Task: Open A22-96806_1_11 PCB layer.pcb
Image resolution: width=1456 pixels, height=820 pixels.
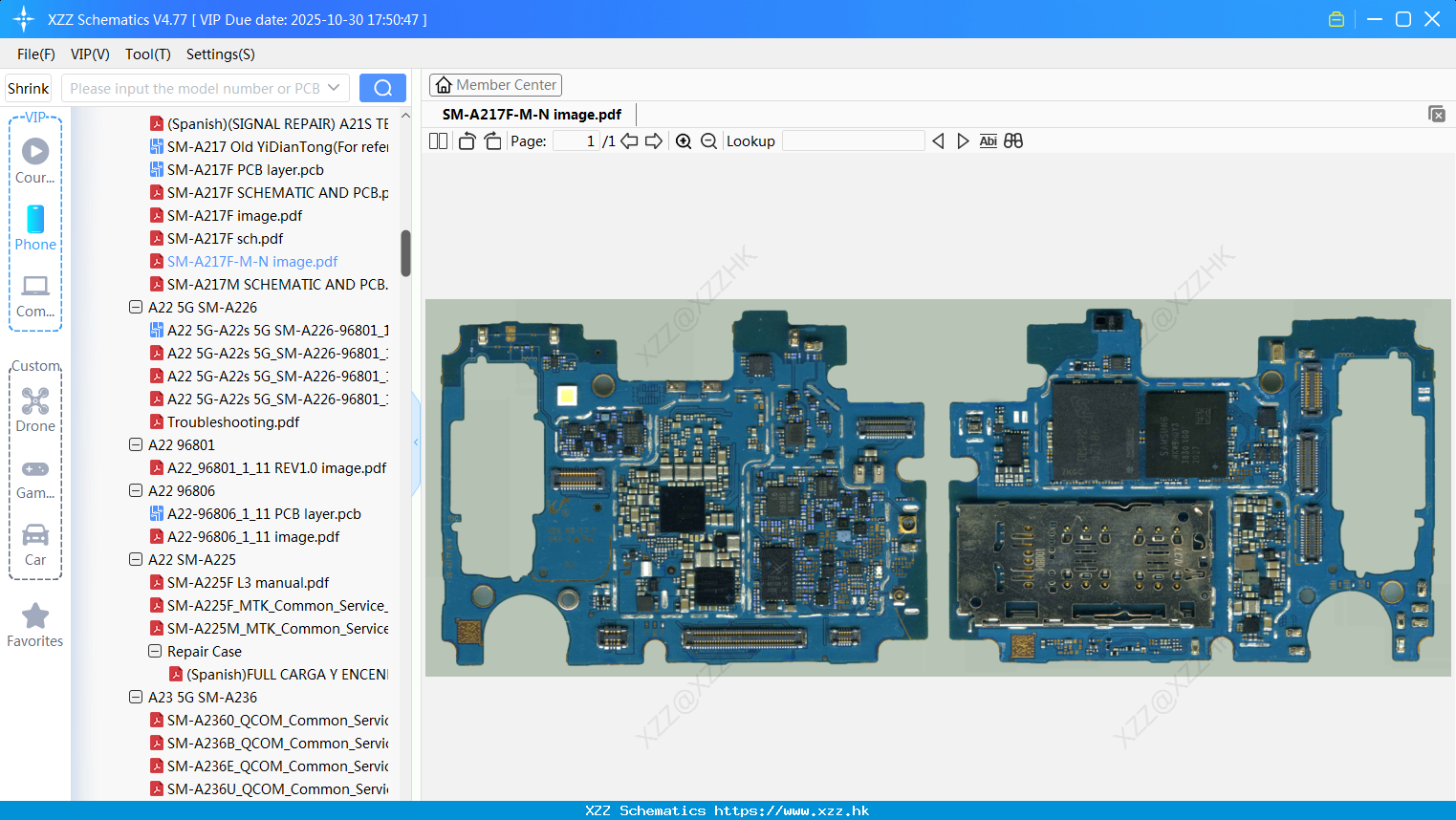Action: point(264,513)
